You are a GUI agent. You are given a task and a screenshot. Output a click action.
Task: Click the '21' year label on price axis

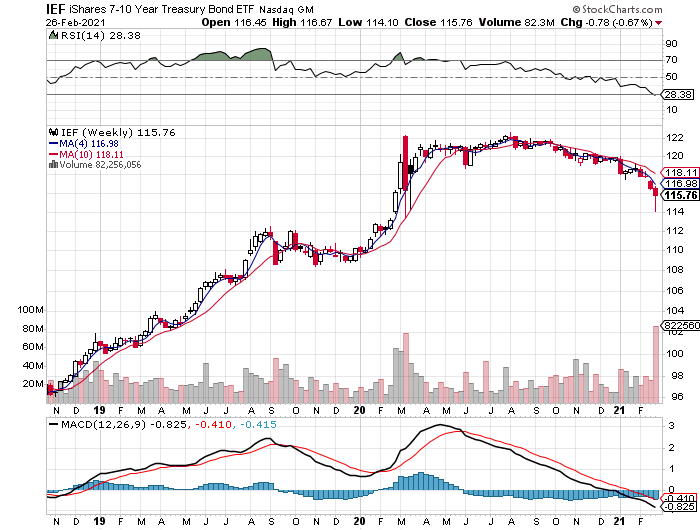[619, 410]
